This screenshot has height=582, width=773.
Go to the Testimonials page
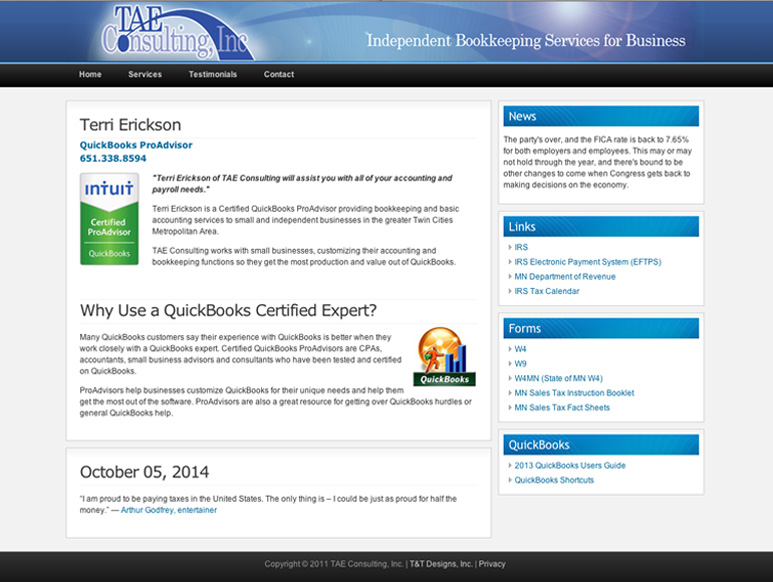coord(213,75)
